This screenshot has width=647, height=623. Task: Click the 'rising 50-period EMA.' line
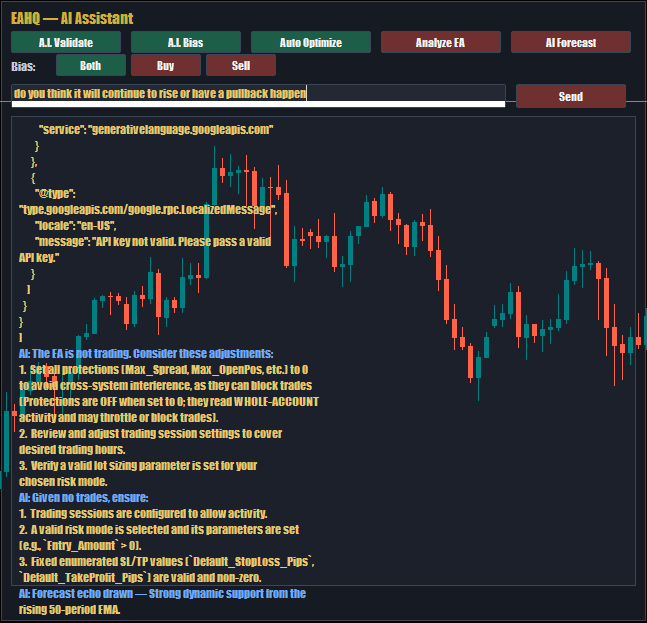pyautogui.click(x=69, y=609)
